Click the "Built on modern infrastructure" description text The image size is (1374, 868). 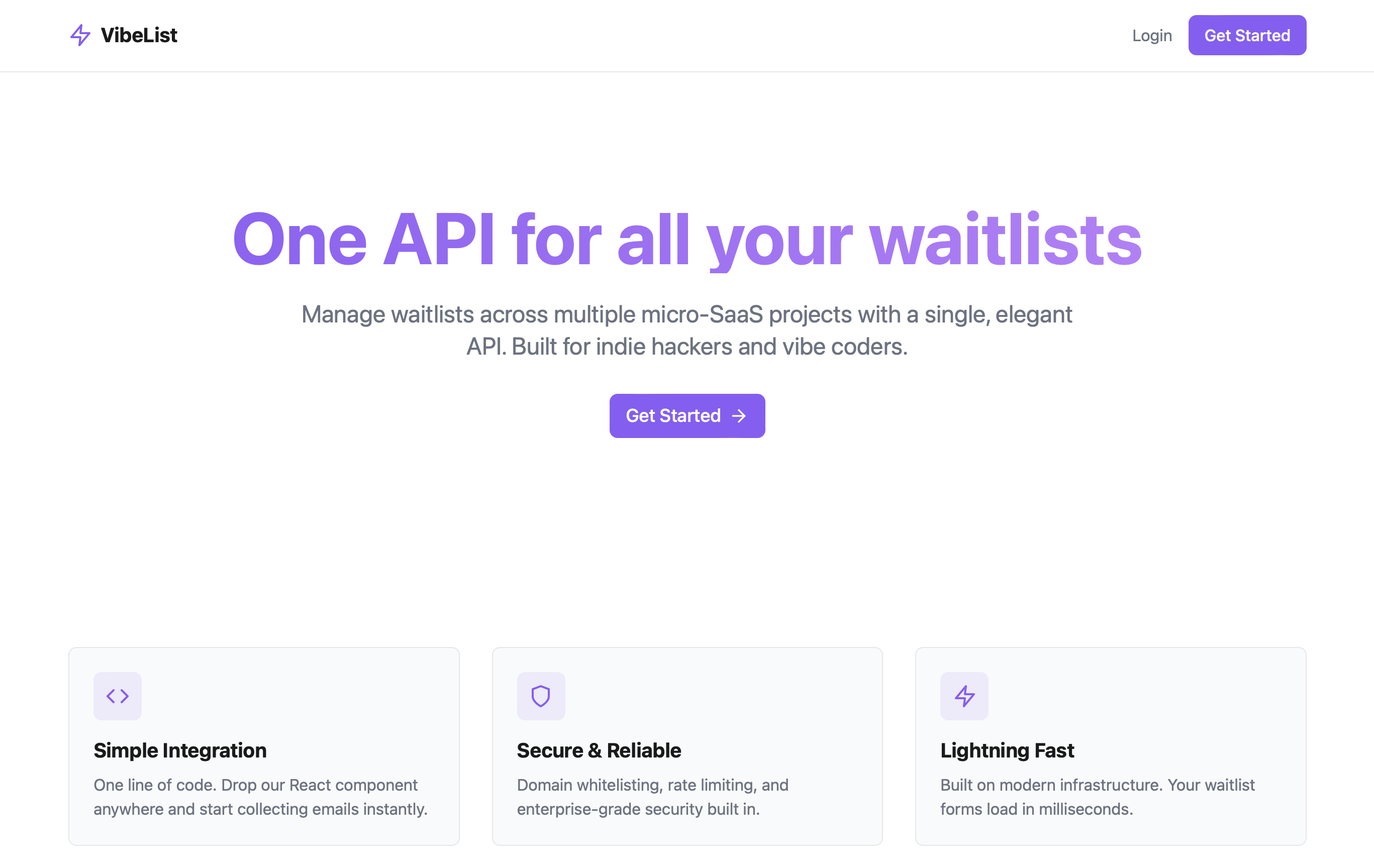click(1097, 797)
